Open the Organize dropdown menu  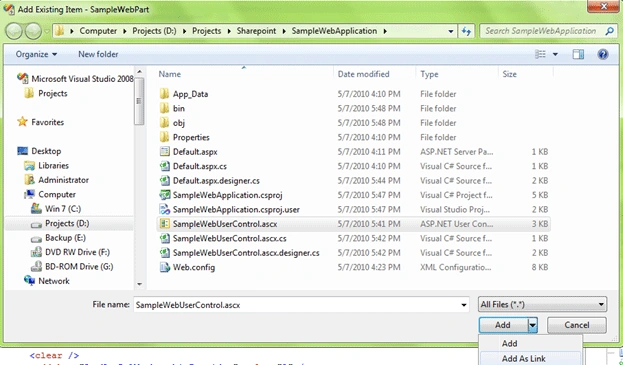[36, 54]
